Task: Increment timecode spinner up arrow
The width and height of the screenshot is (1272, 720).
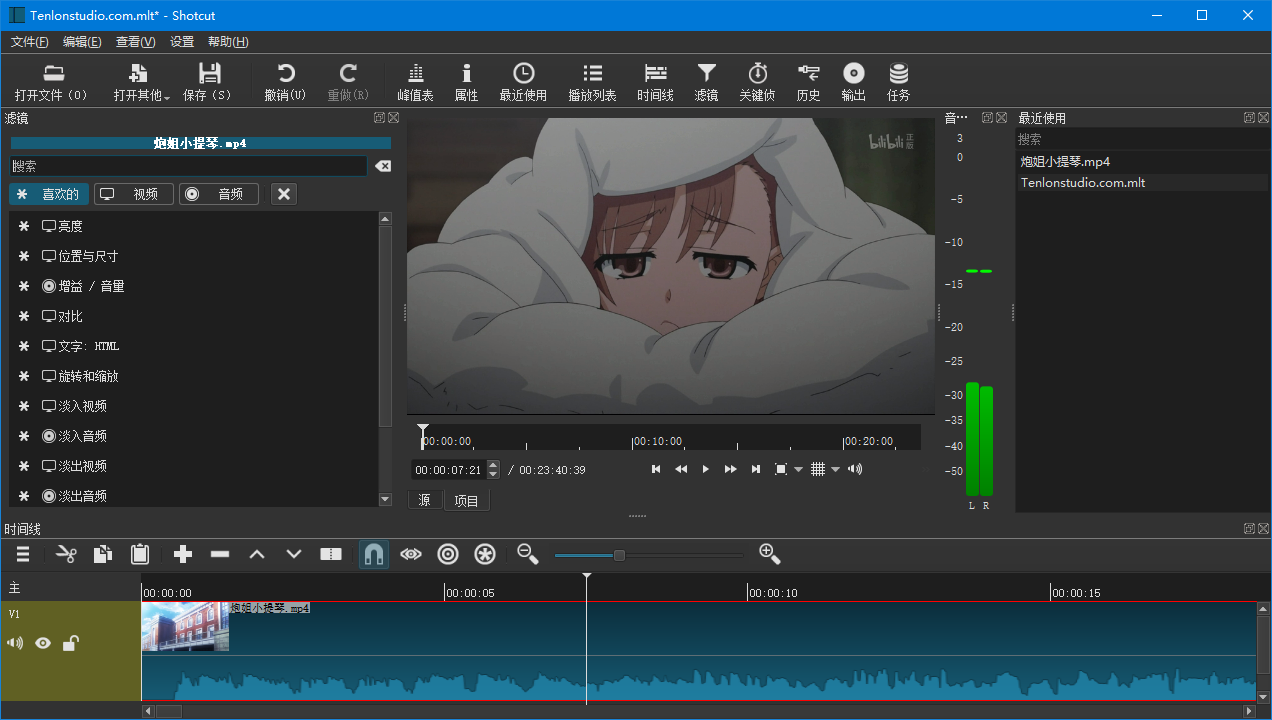Action: (x=493, y=465)
